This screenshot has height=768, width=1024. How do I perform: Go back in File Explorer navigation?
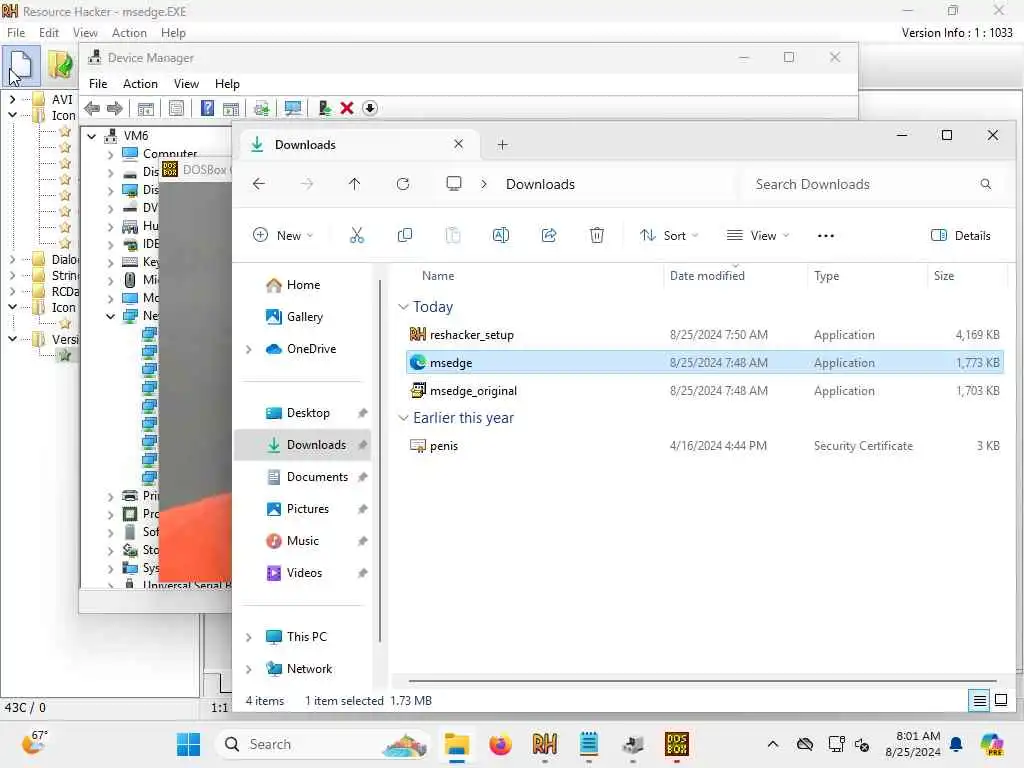tap(259, 184)
